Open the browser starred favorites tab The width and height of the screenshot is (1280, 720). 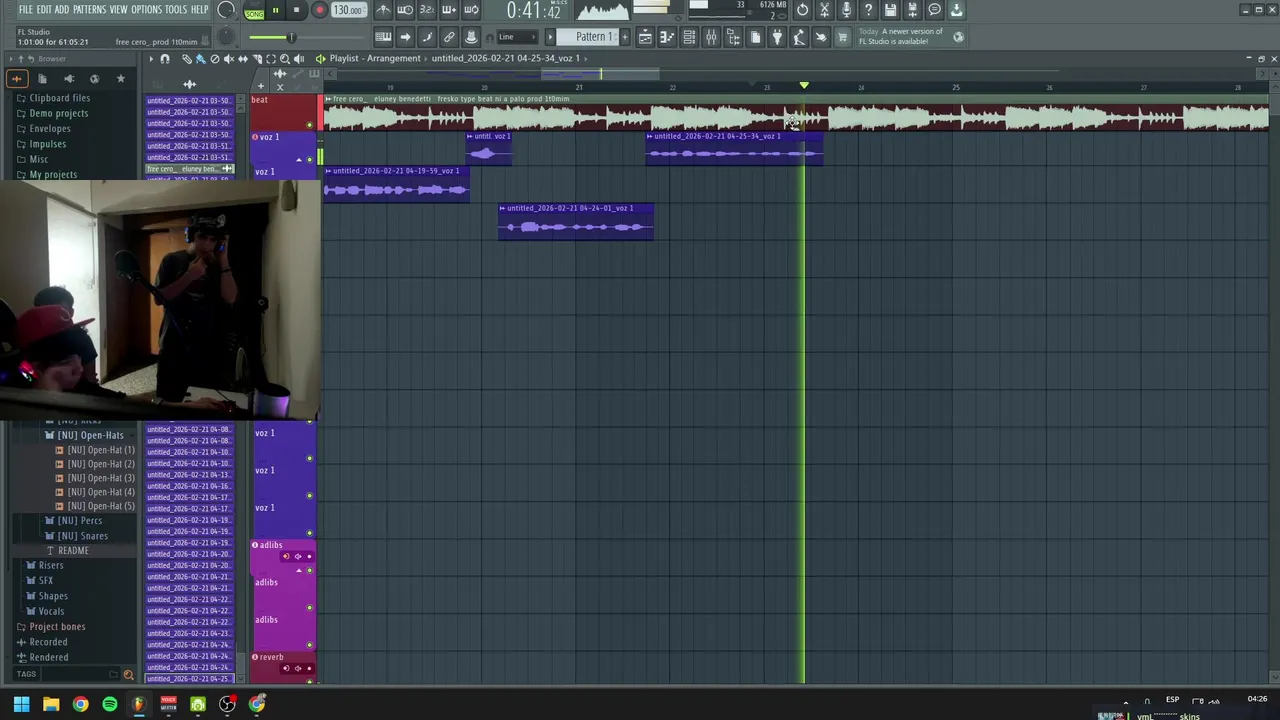(120, 79)
